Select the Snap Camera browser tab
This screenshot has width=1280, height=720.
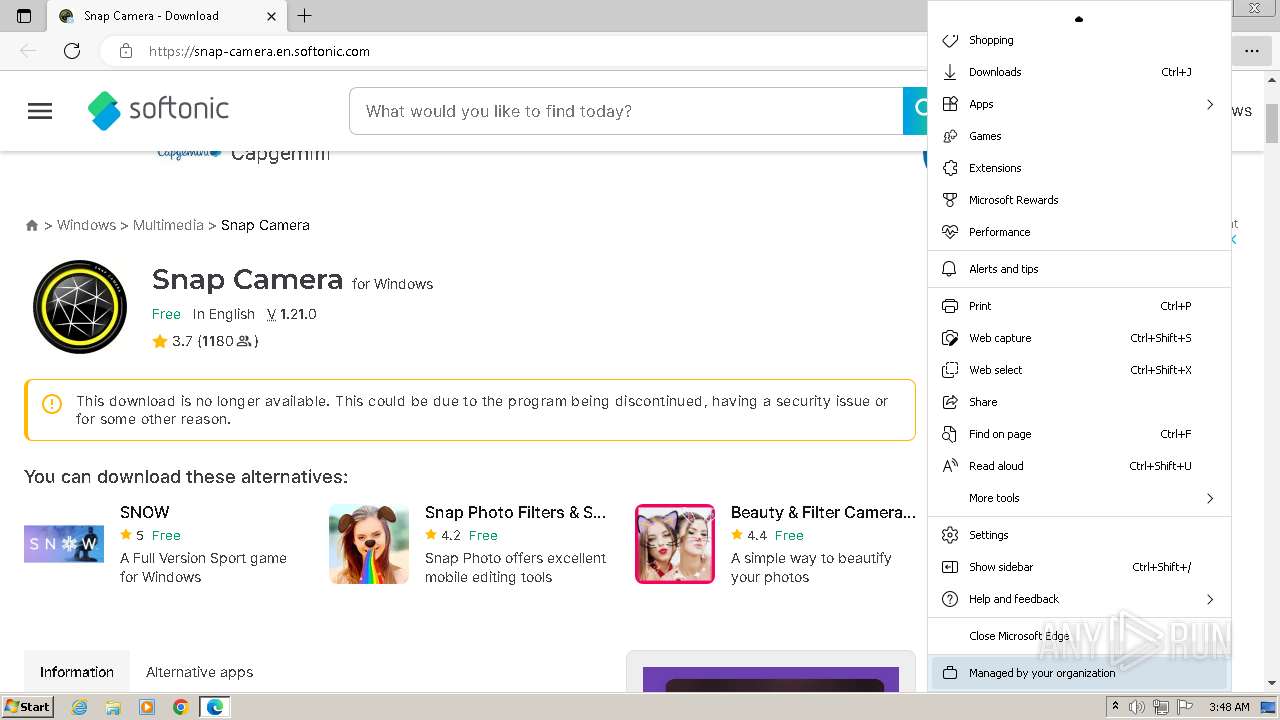coord(167,16)
